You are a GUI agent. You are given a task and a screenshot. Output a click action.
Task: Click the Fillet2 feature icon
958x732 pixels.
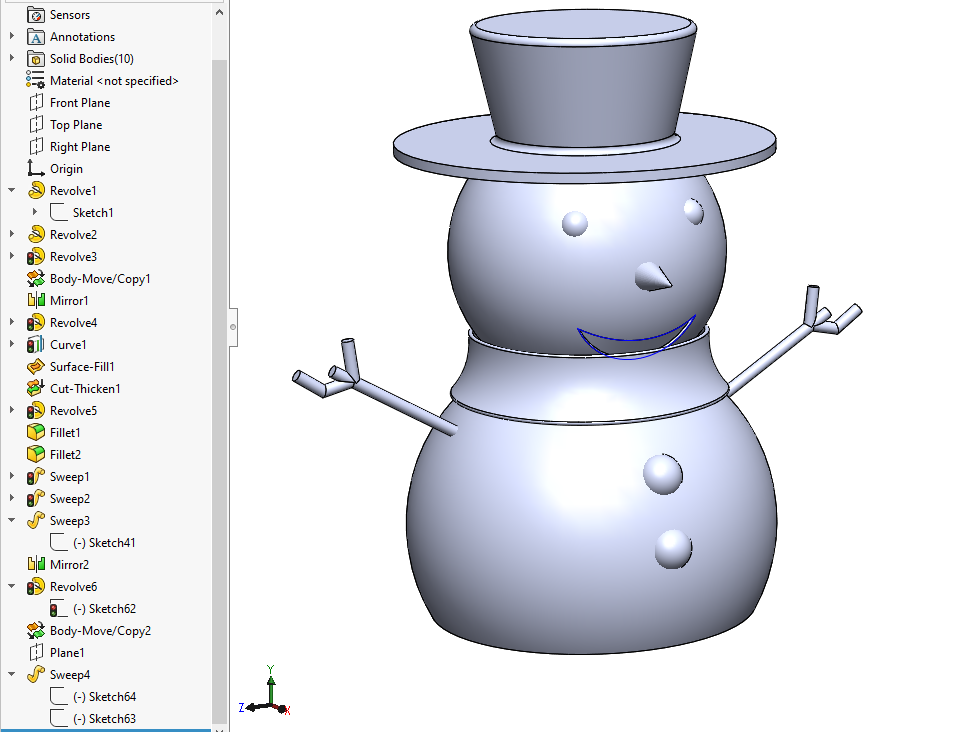click(36, 454)
